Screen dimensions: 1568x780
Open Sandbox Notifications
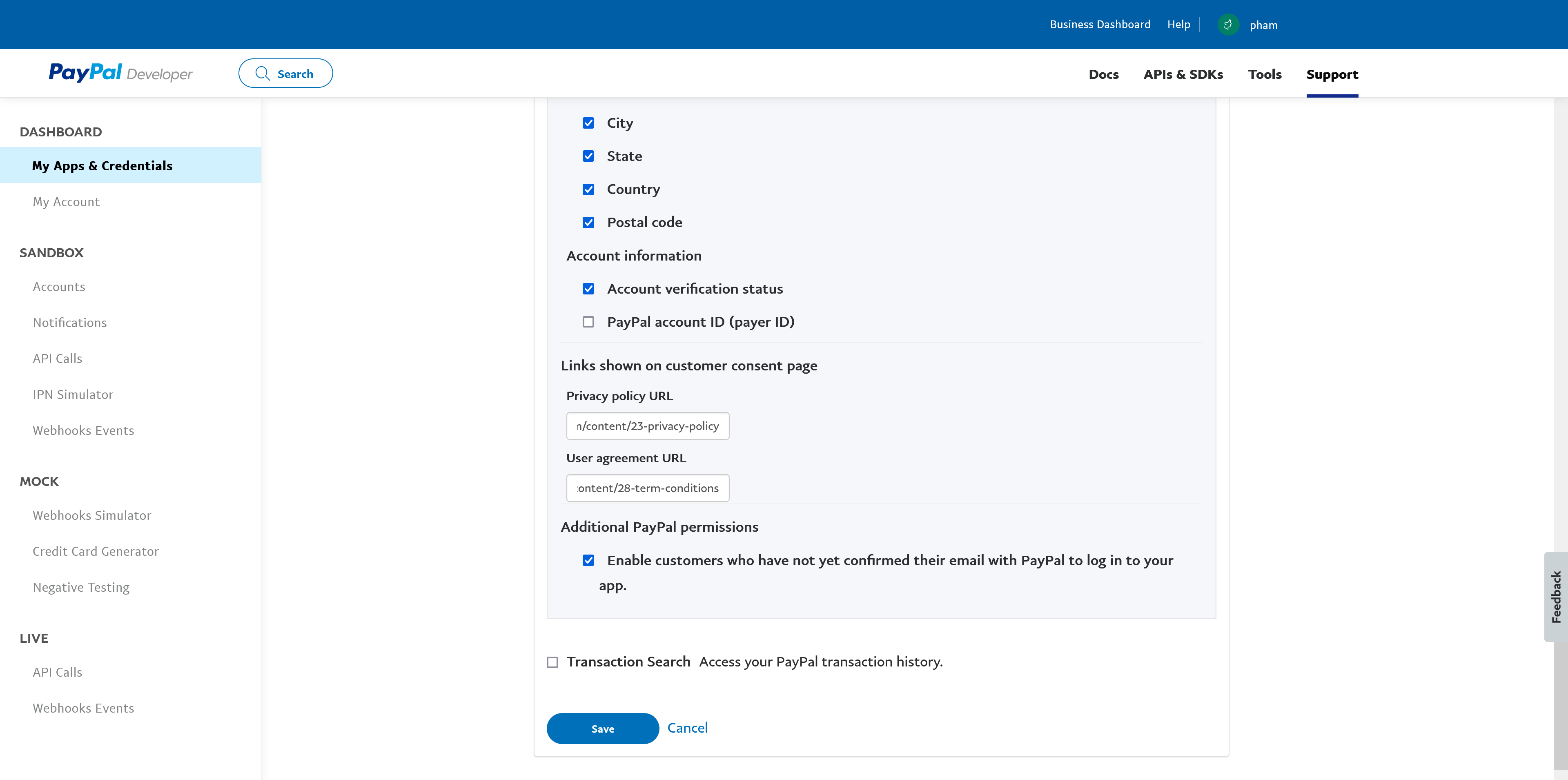69,323
